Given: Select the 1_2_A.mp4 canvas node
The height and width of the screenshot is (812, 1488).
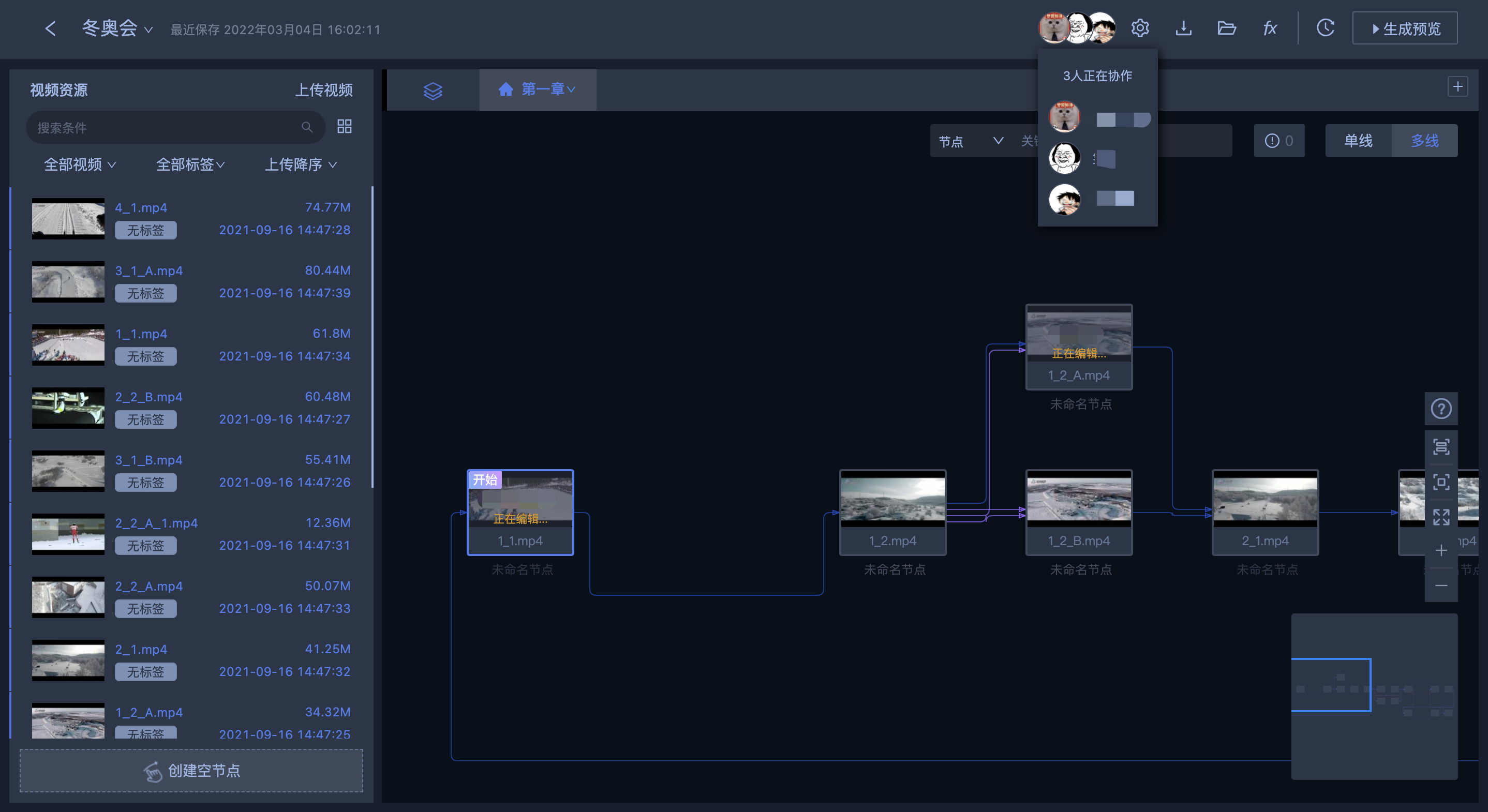Looking at the screenshot, I should 1078,347.
